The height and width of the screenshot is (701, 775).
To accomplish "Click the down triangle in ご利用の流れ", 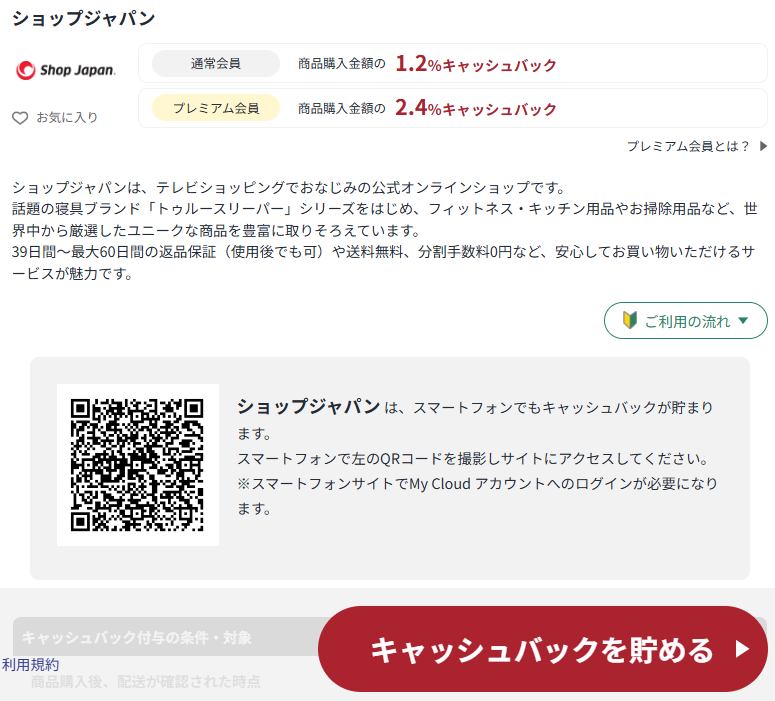I will tap(743, 321).
